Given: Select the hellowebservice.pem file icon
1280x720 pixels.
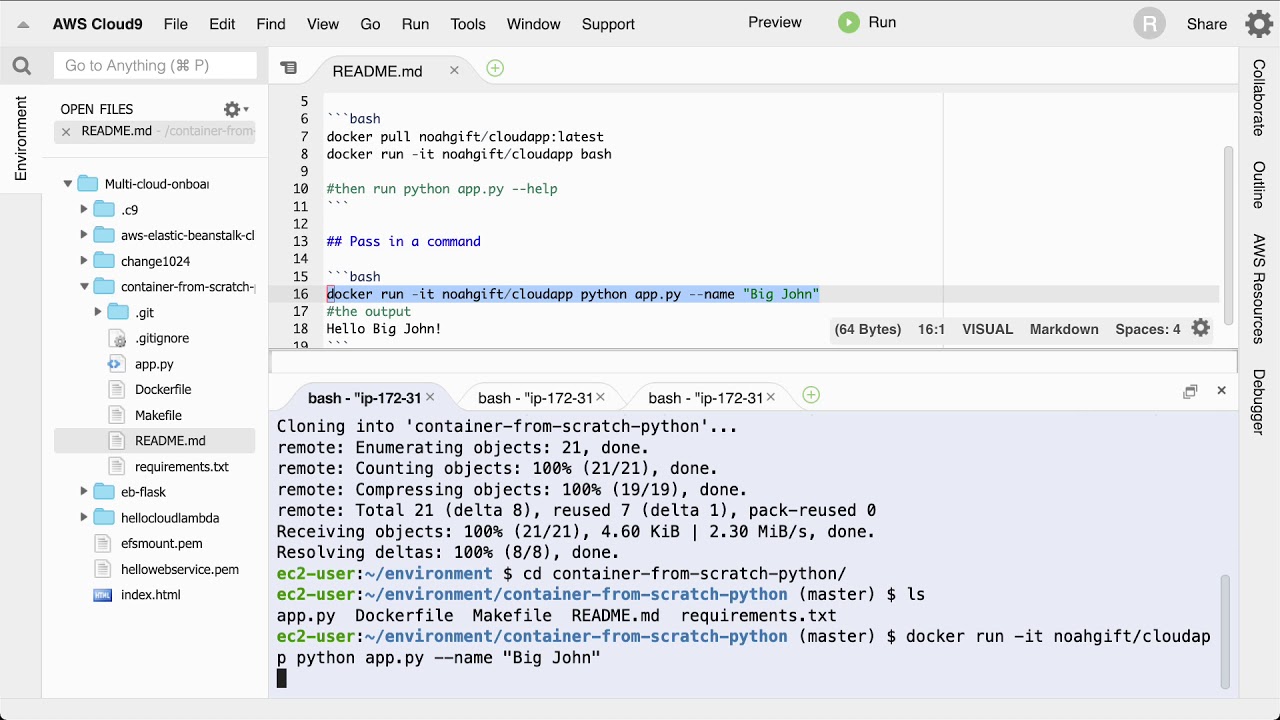Looking at the screenshot, I should (x=102, y=569).
